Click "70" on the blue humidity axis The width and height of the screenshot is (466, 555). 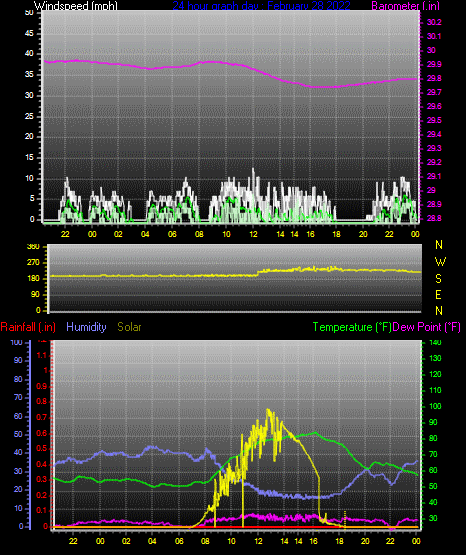18,397
